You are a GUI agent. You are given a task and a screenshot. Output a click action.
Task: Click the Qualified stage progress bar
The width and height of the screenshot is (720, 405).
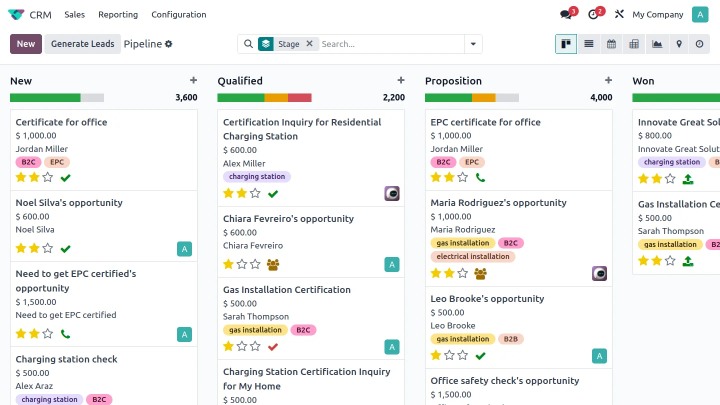pyautogui.click(x=264, y=98)
